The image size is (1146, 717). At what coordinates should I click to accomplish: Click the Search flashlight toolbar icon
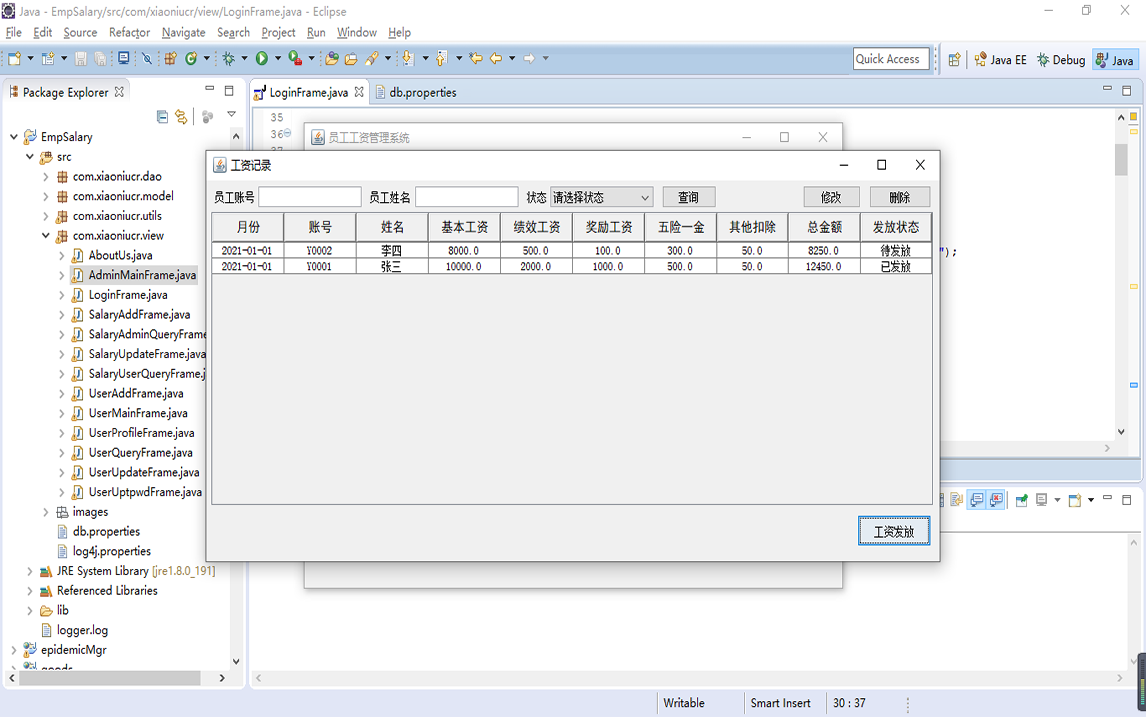[x=372, y=58]
